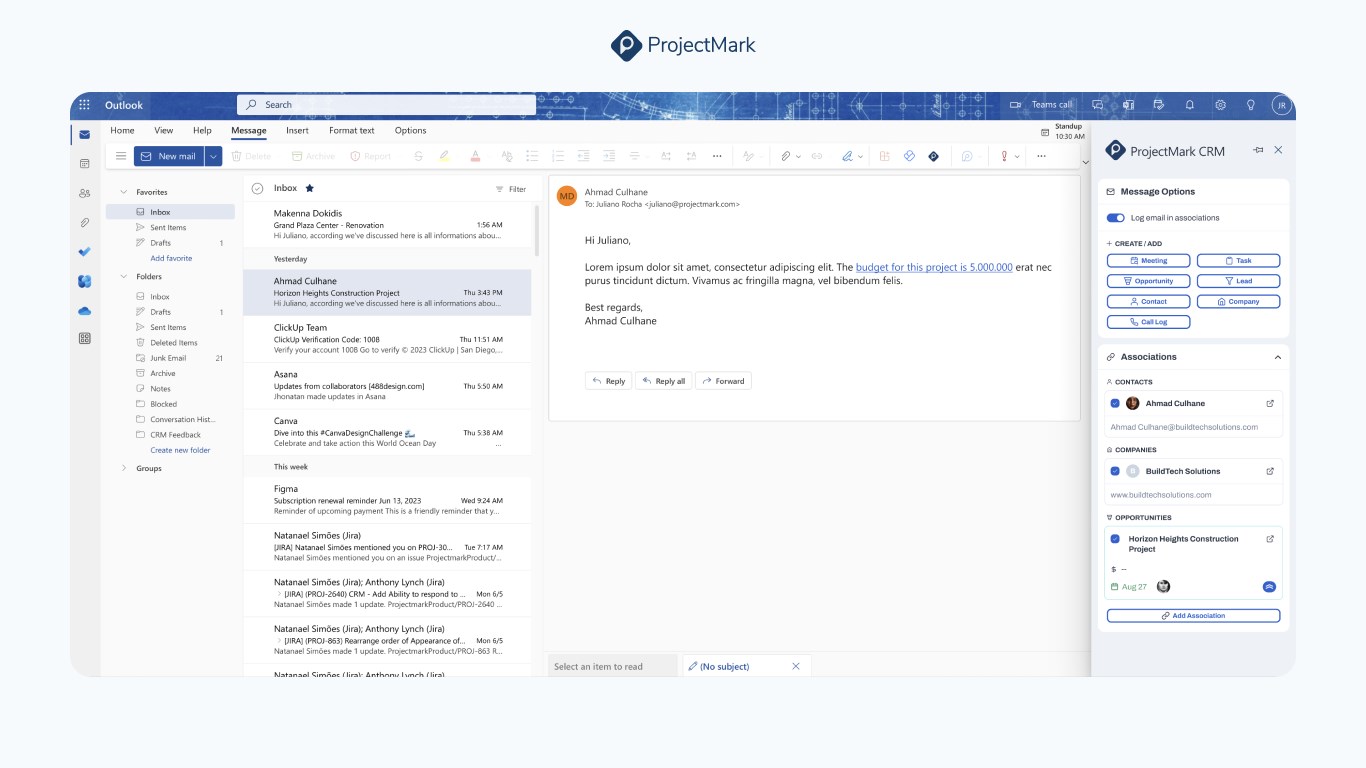Viewport: 1366px width, 768px height.
Task: Open the Files paperclip icon in left rail
Action: pyautogui.click(x=84, y=223)
